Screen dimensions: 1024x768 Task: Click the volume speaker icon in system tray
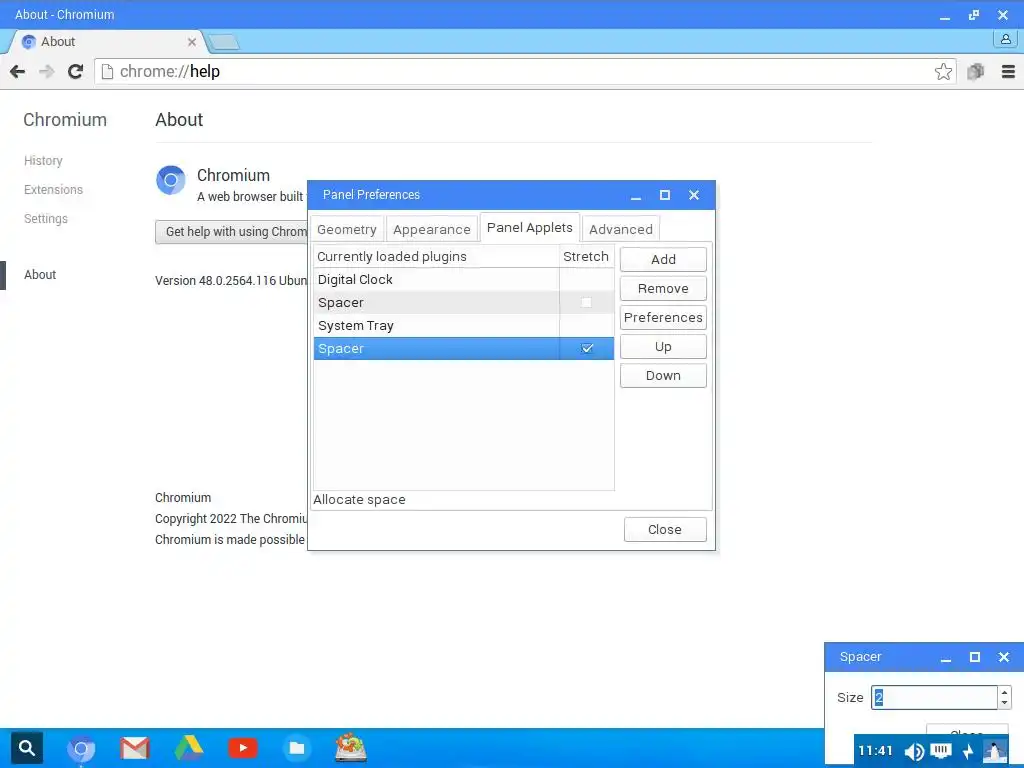pos(914,752)
